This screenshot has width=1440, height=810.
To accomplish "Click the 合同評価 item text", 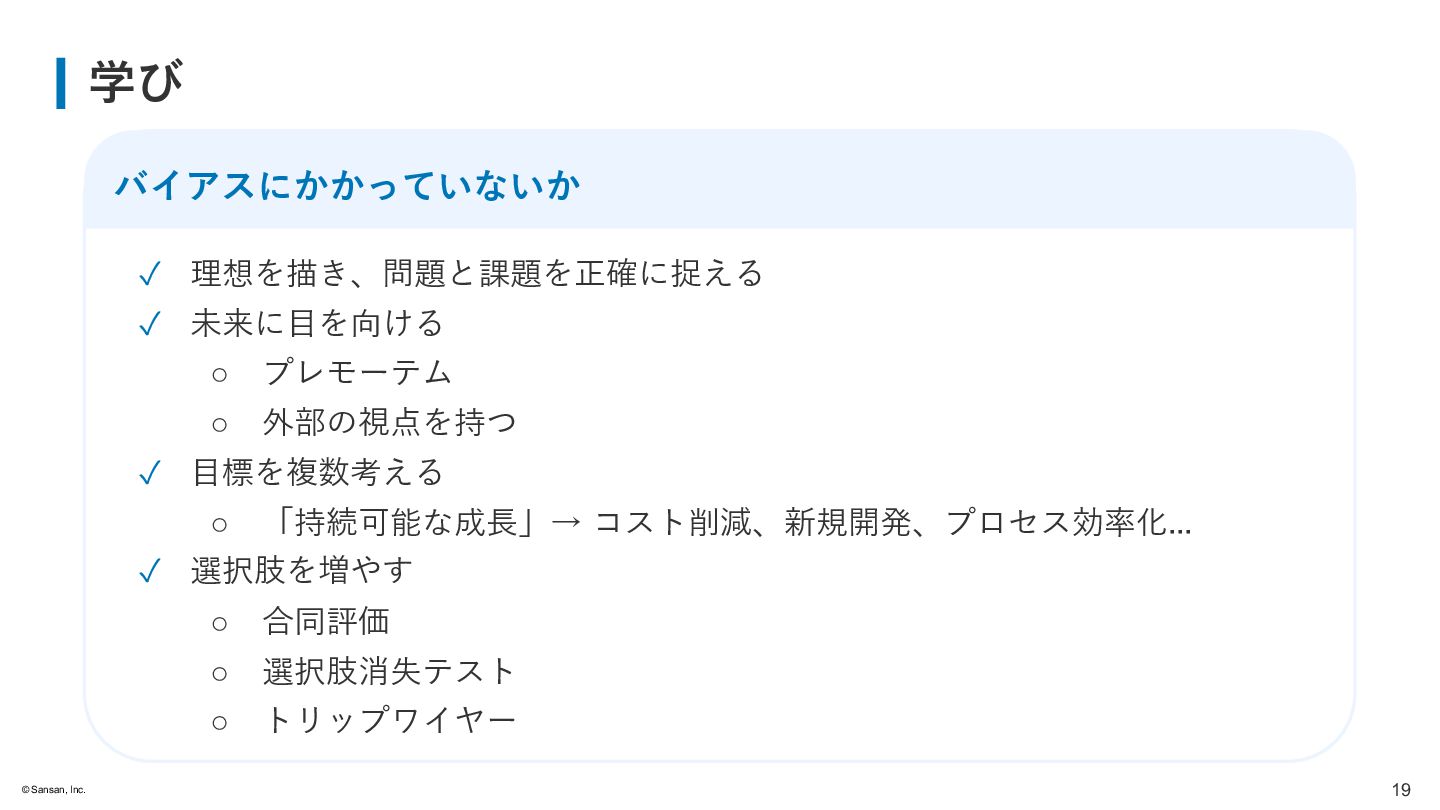I will 326,621.
